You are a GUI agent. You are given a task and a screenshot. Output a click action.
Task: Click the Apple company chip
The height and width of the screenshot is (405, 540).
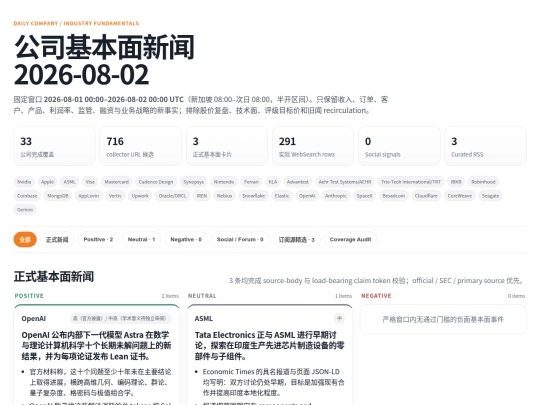click(48, 182)
